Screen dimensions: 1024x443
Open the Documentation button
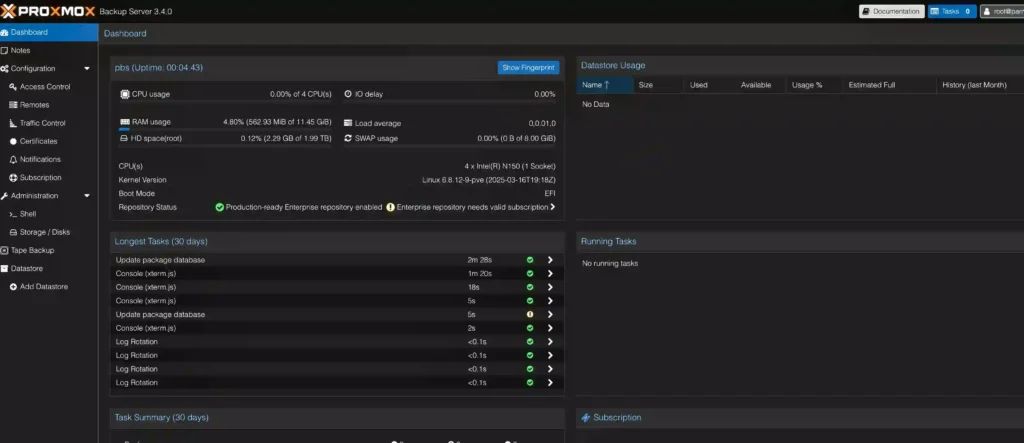tap(891, 11)
